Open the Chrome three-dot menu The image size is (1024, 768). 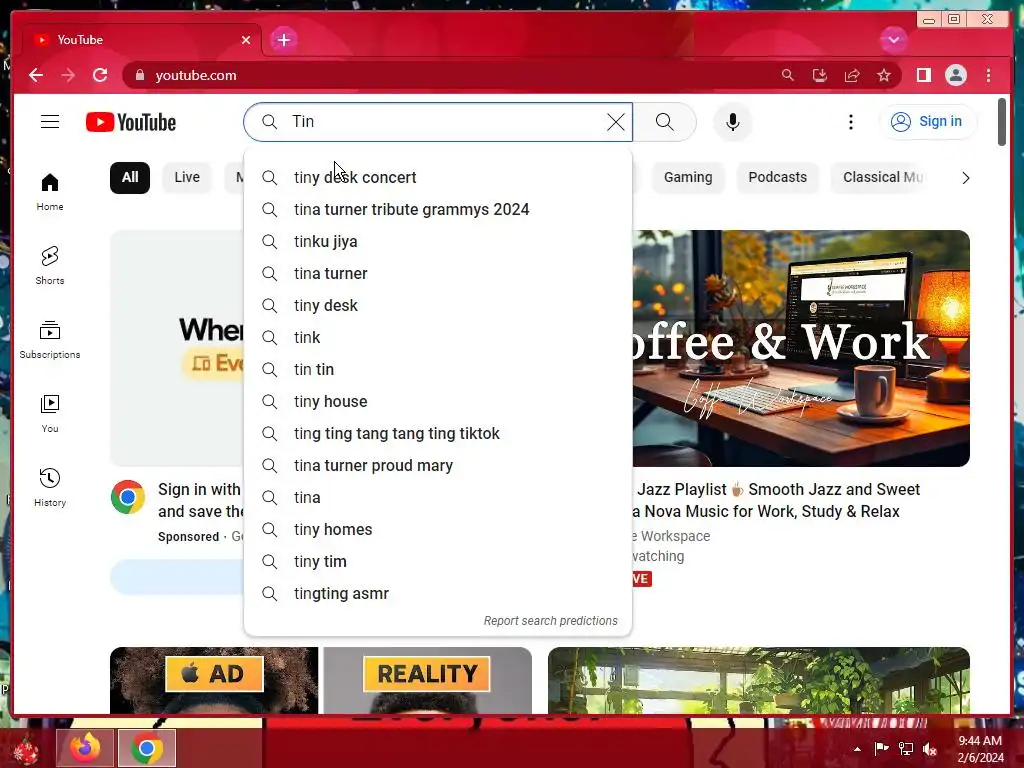(988, 75)
